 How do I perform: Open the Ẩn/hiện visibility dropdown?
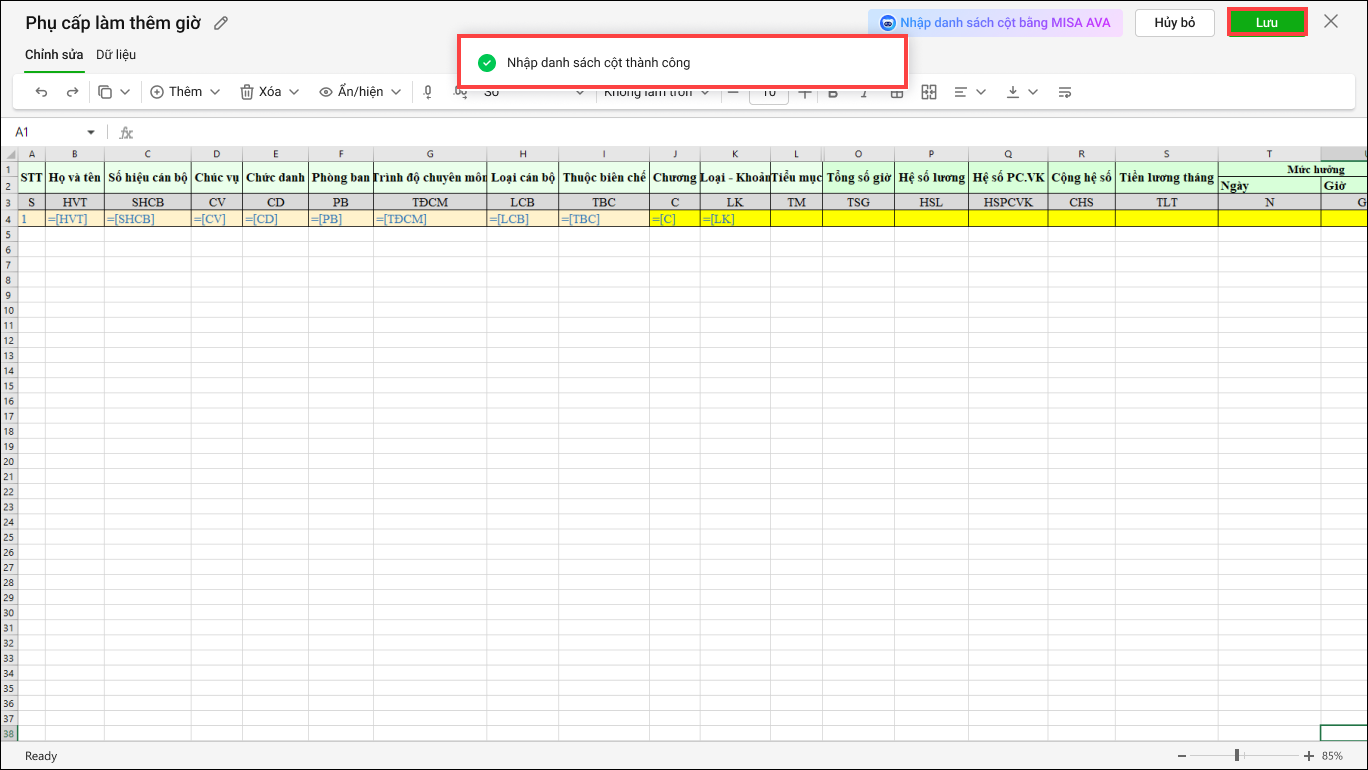(360, 92)
